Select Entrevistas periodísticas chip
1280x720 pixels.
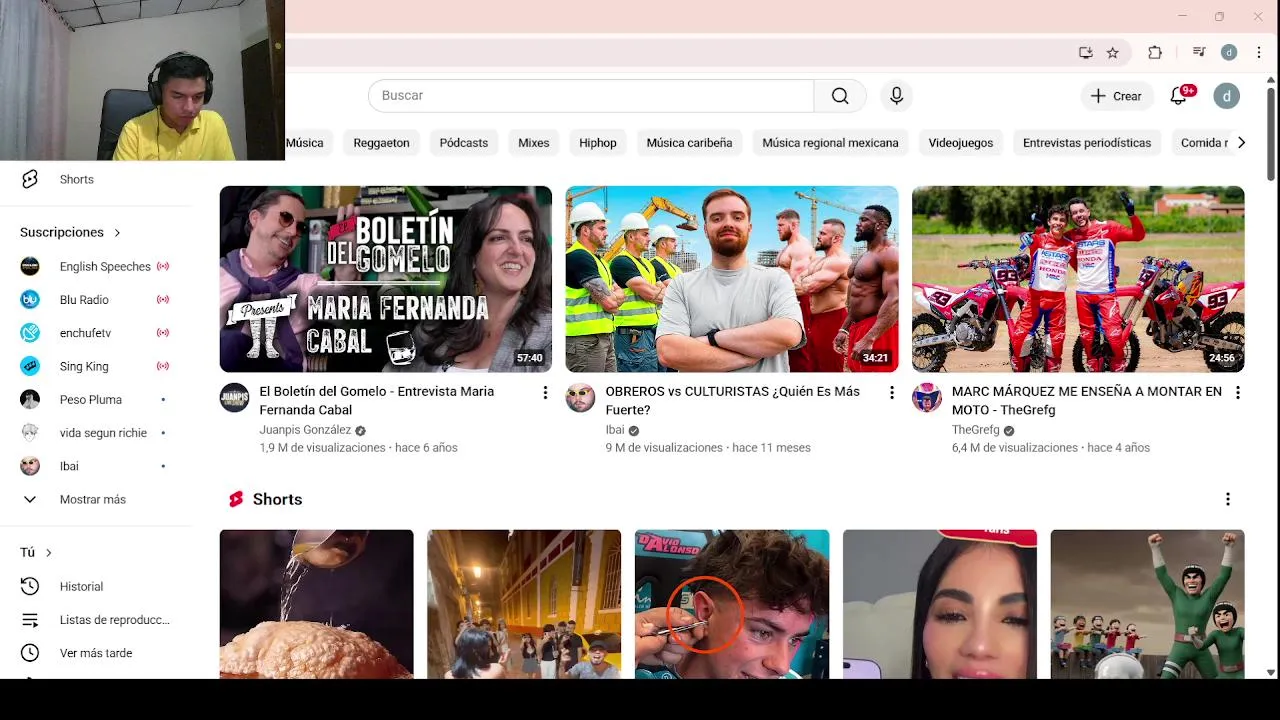[x=1087, y=143]
